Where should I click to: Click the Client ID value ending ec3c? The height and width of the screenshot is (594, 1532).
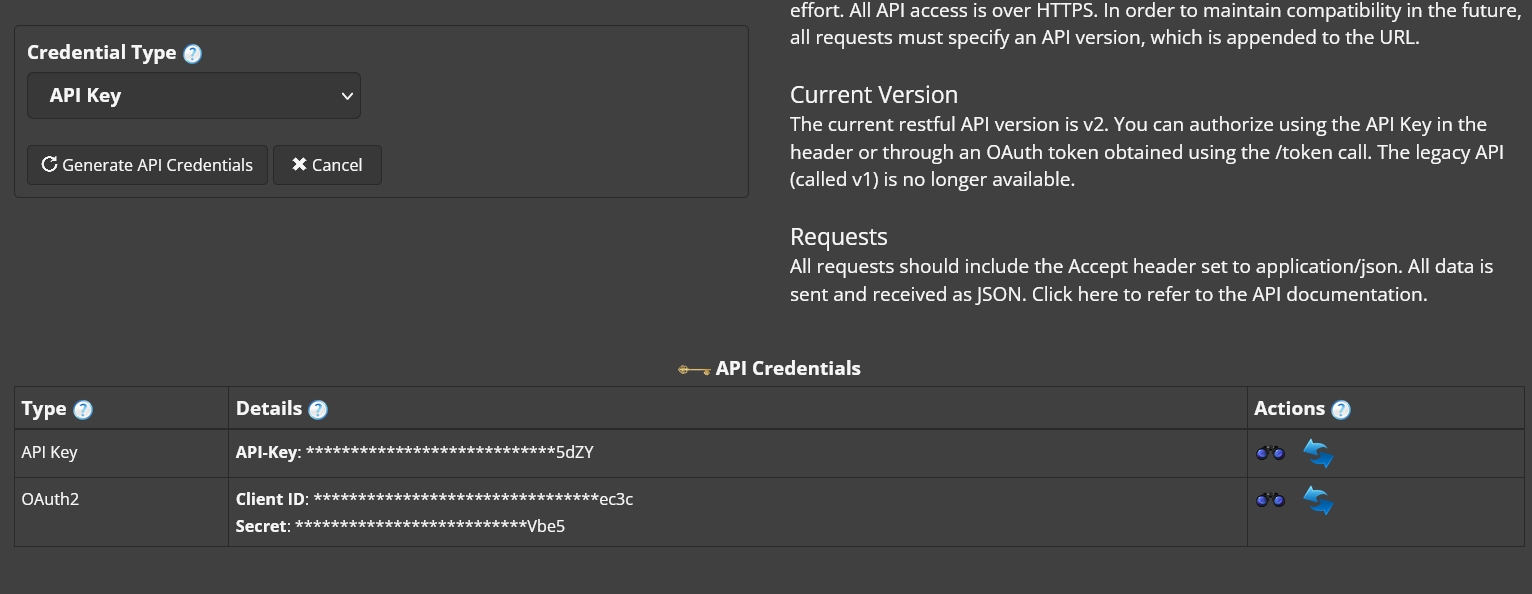[473, 499]
